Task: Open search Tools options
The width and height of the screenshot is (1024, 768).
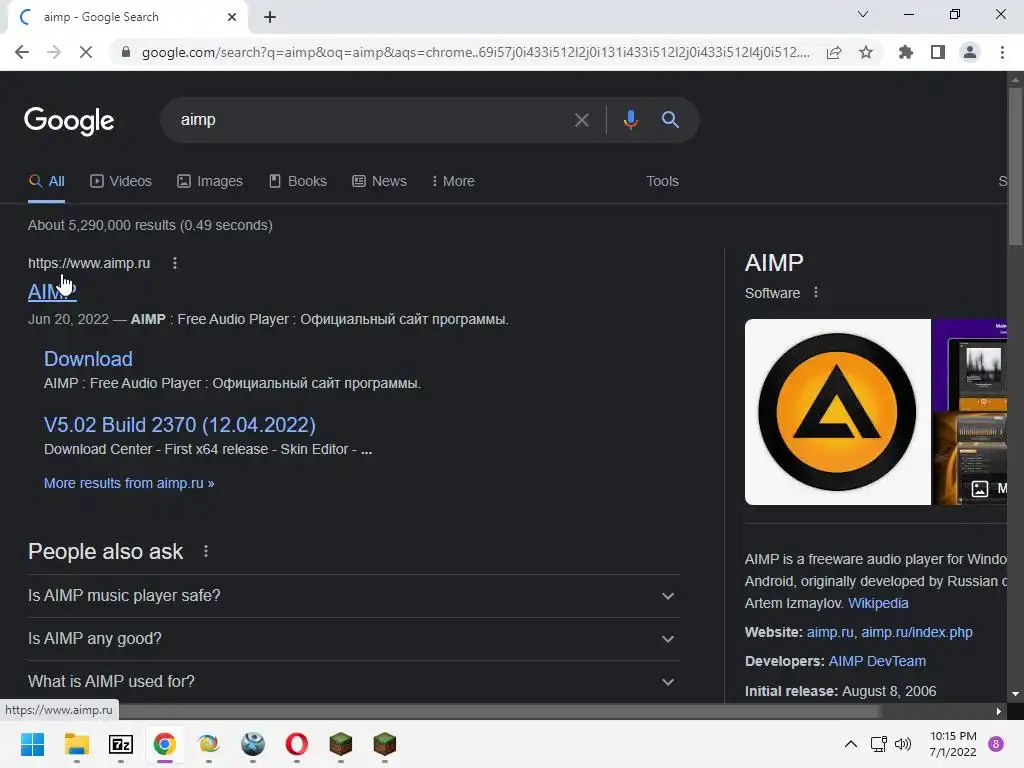Action: [662, 182]
